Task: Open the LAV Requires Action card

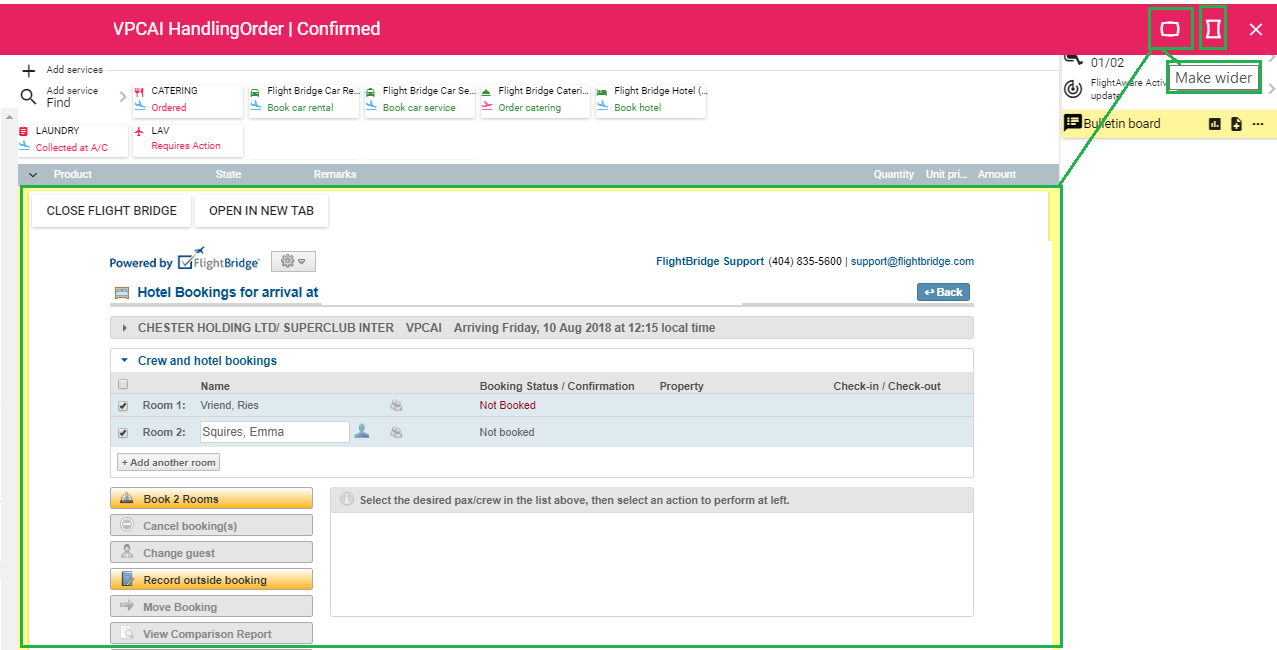Action: (x=188, y=140)
